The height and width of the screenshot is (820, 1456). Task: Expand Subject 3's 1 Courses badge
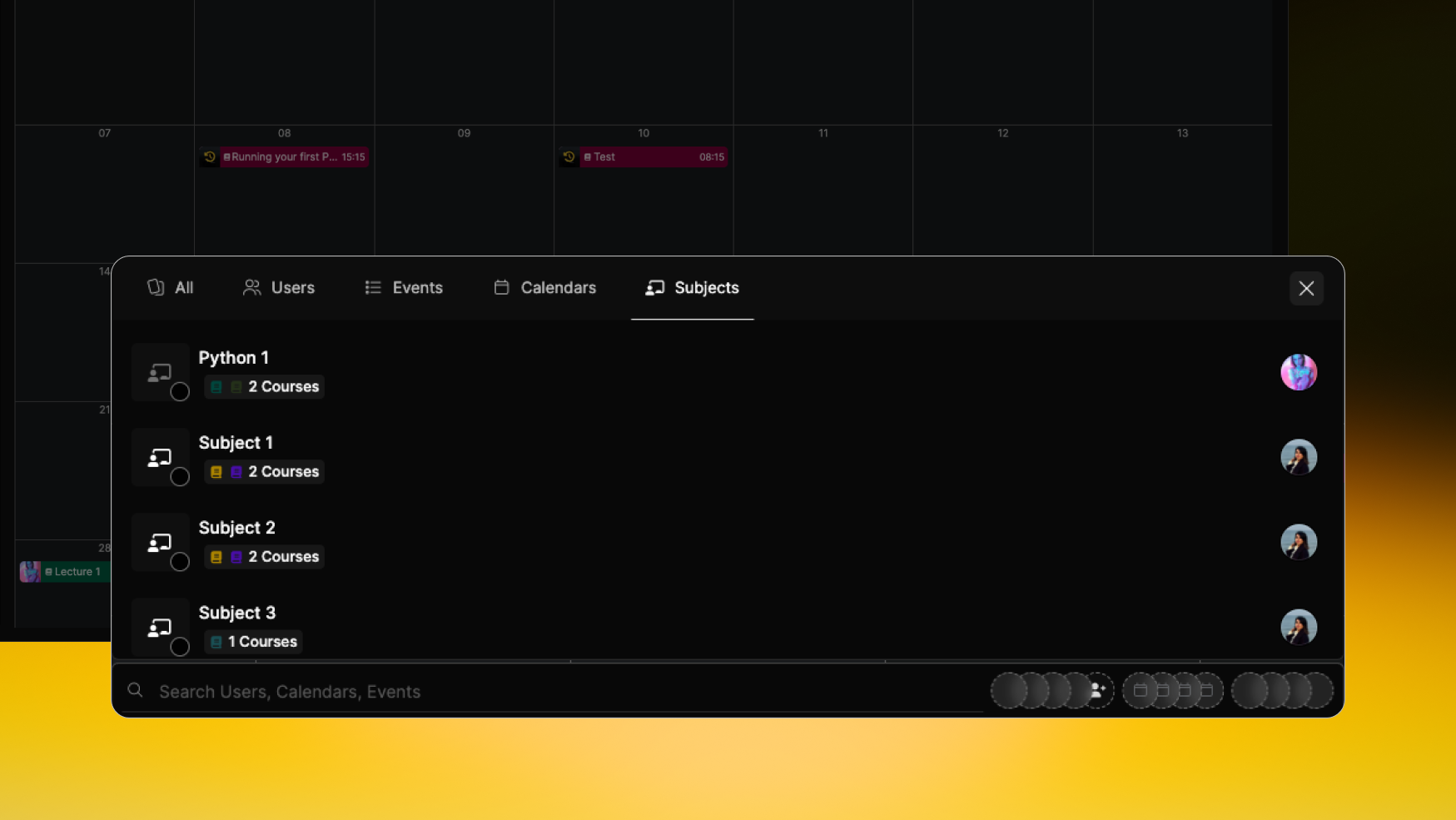253,642
